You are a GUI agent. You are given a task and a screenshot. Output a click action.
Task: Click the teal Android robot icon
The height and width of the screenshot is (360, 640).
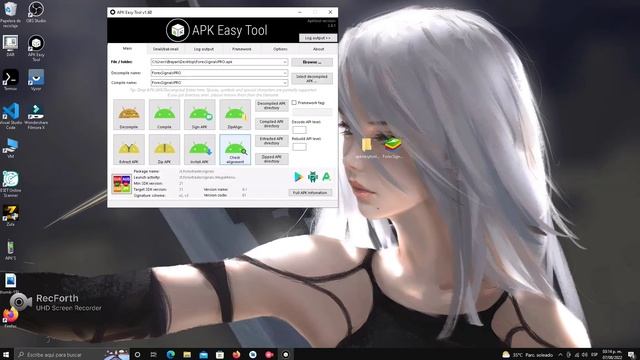point(313,177)
